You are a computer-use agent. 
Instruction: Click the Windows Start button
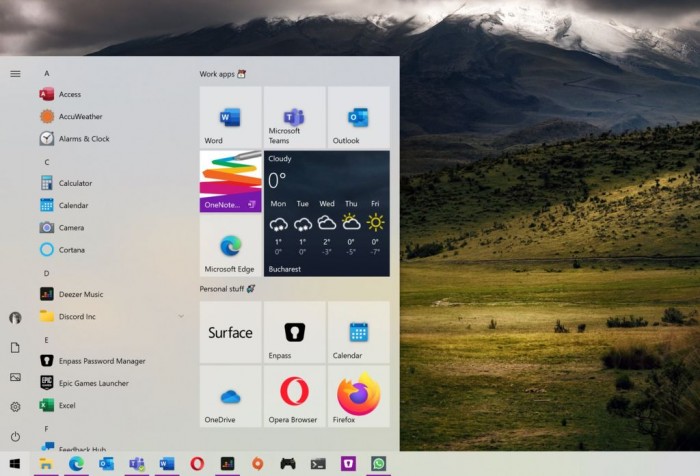point(15,464)
